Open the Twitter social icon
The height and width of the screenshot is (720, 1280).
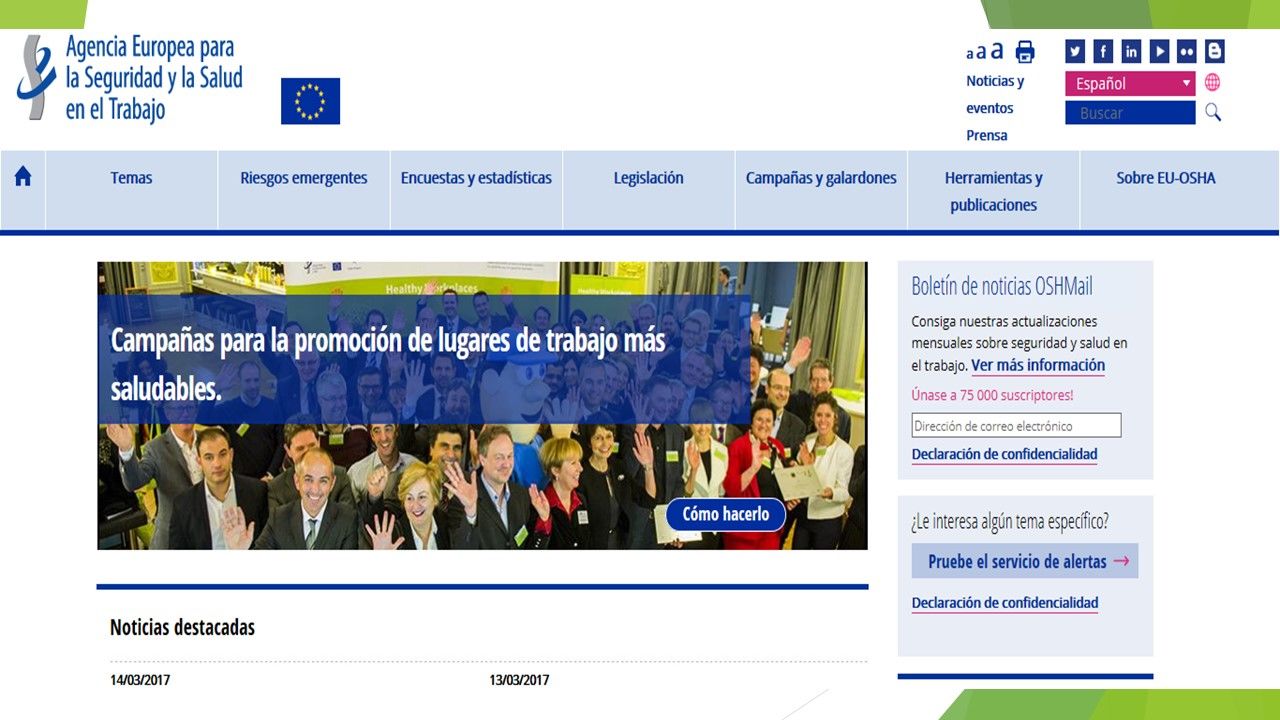(x=1075, y=51)
